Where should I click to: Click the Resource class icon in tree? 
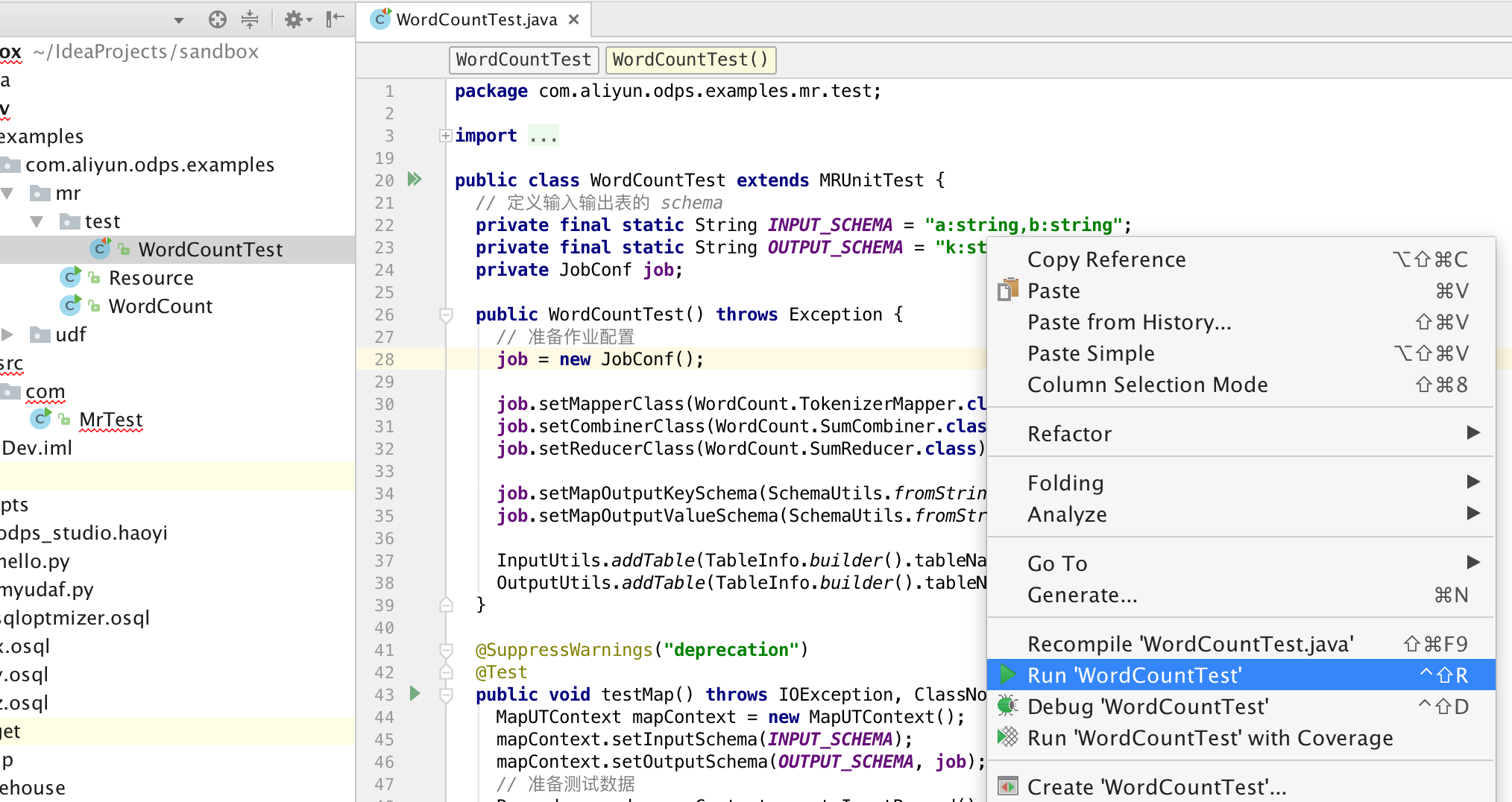[71, 277]
